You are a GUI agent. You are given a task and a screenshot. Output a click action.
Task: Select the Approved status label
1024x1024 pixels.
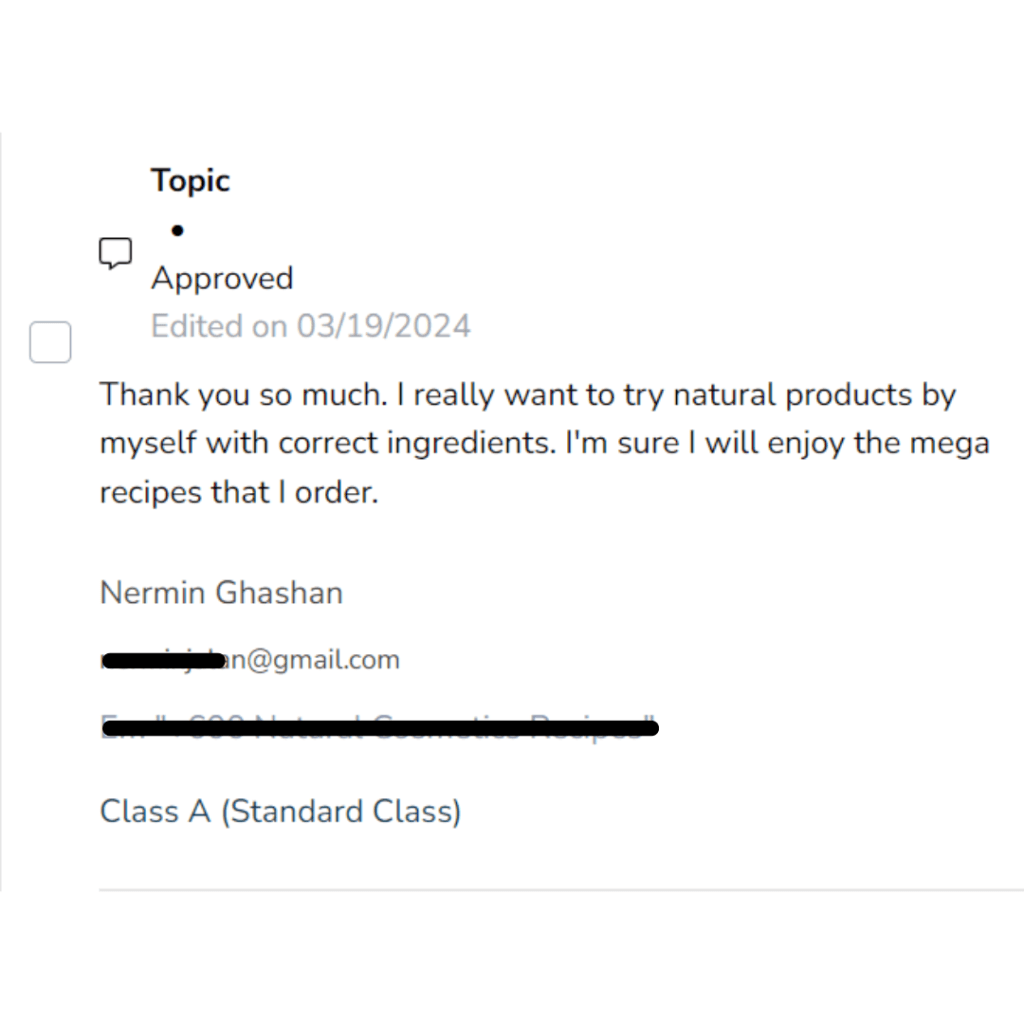pyautogui.click(x=222, y=278)
